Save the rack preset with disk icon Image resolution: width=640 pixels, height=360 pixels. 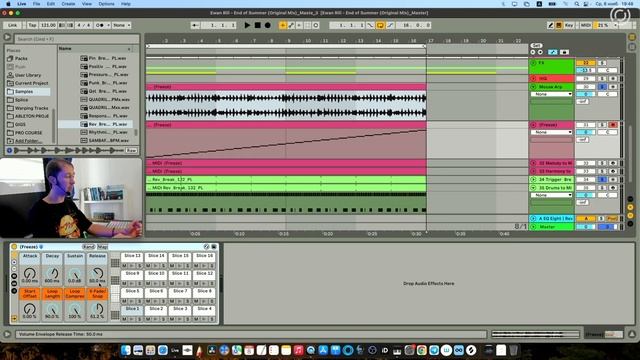(213, 247)
